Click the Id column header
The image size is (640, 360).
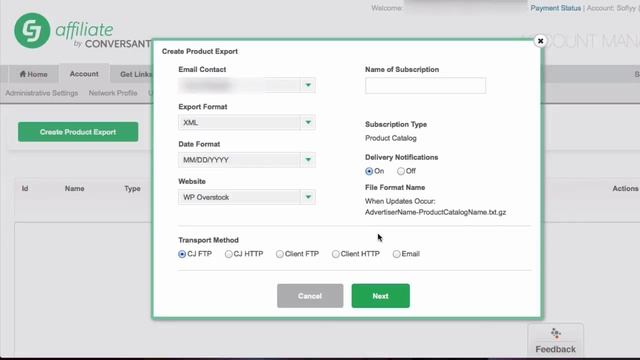[25, 189]
